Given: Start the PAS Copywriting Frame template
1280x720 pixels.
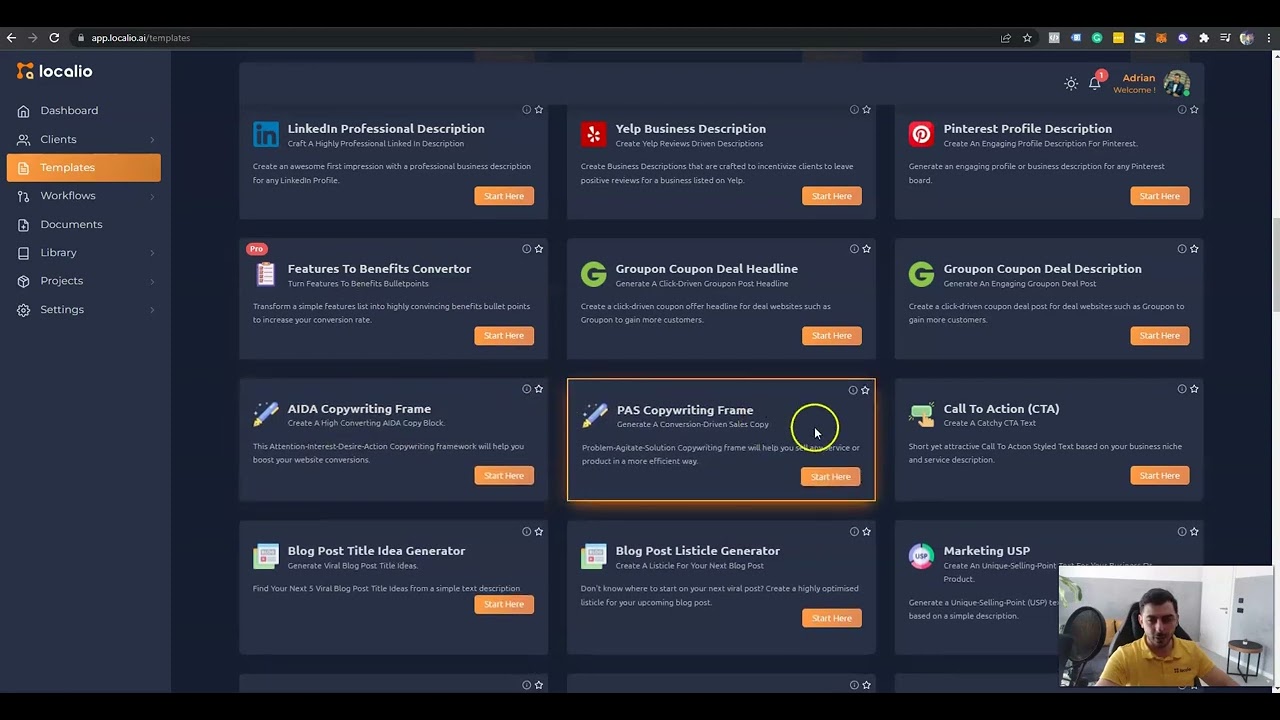Looking at the screenshot, I should click(831, 477).
